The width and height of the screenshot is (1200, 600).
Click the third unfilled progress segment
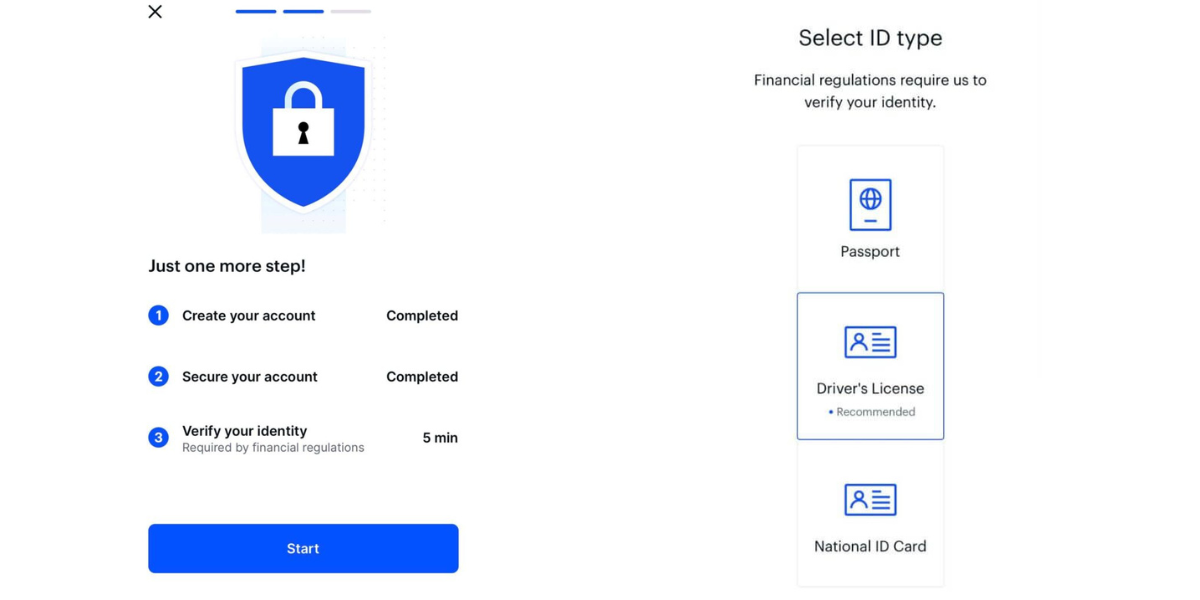[x=349, y=11]
